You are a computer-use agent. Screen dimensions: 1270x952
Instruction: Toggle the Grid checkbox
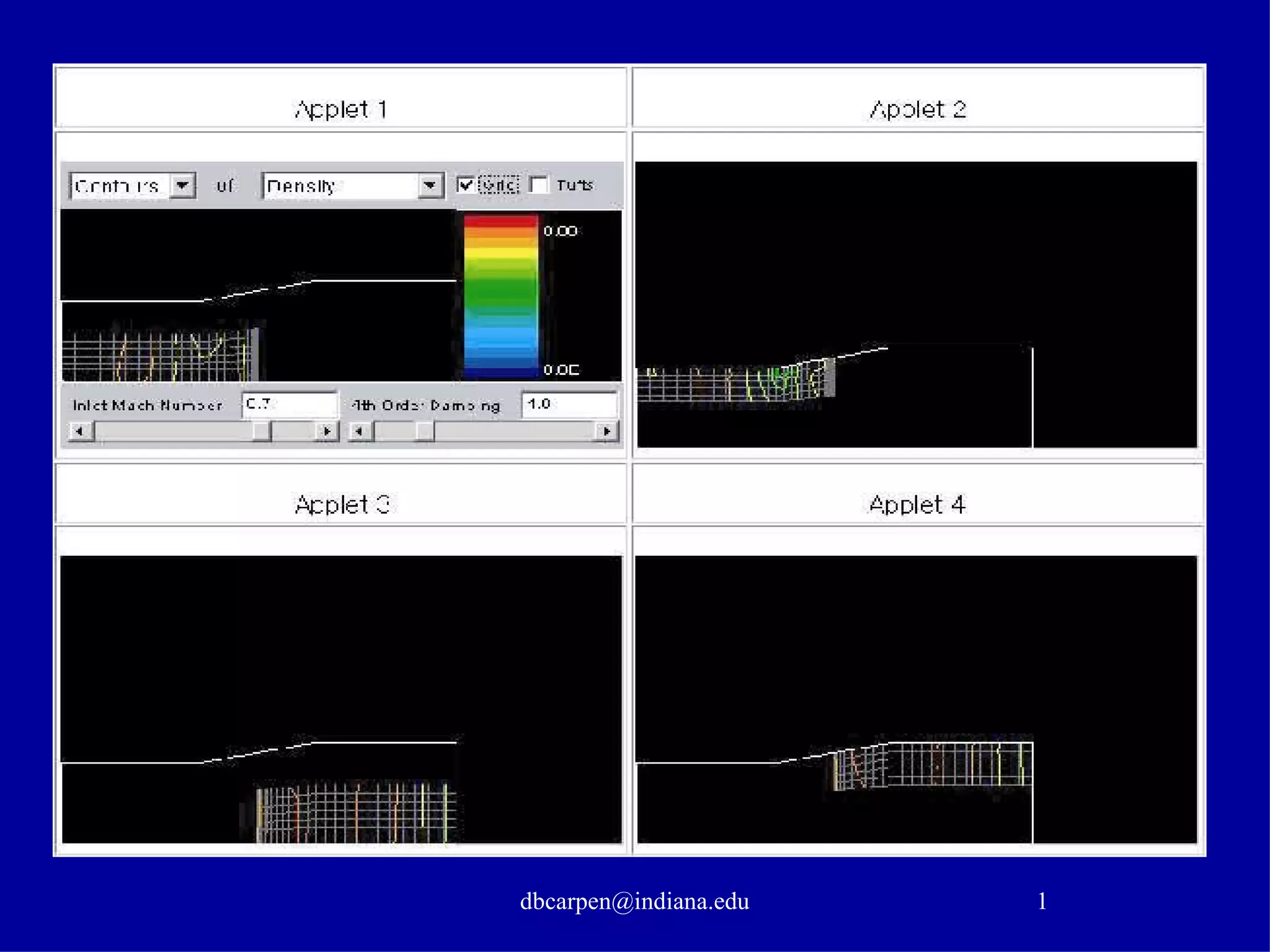pos(466,185)
